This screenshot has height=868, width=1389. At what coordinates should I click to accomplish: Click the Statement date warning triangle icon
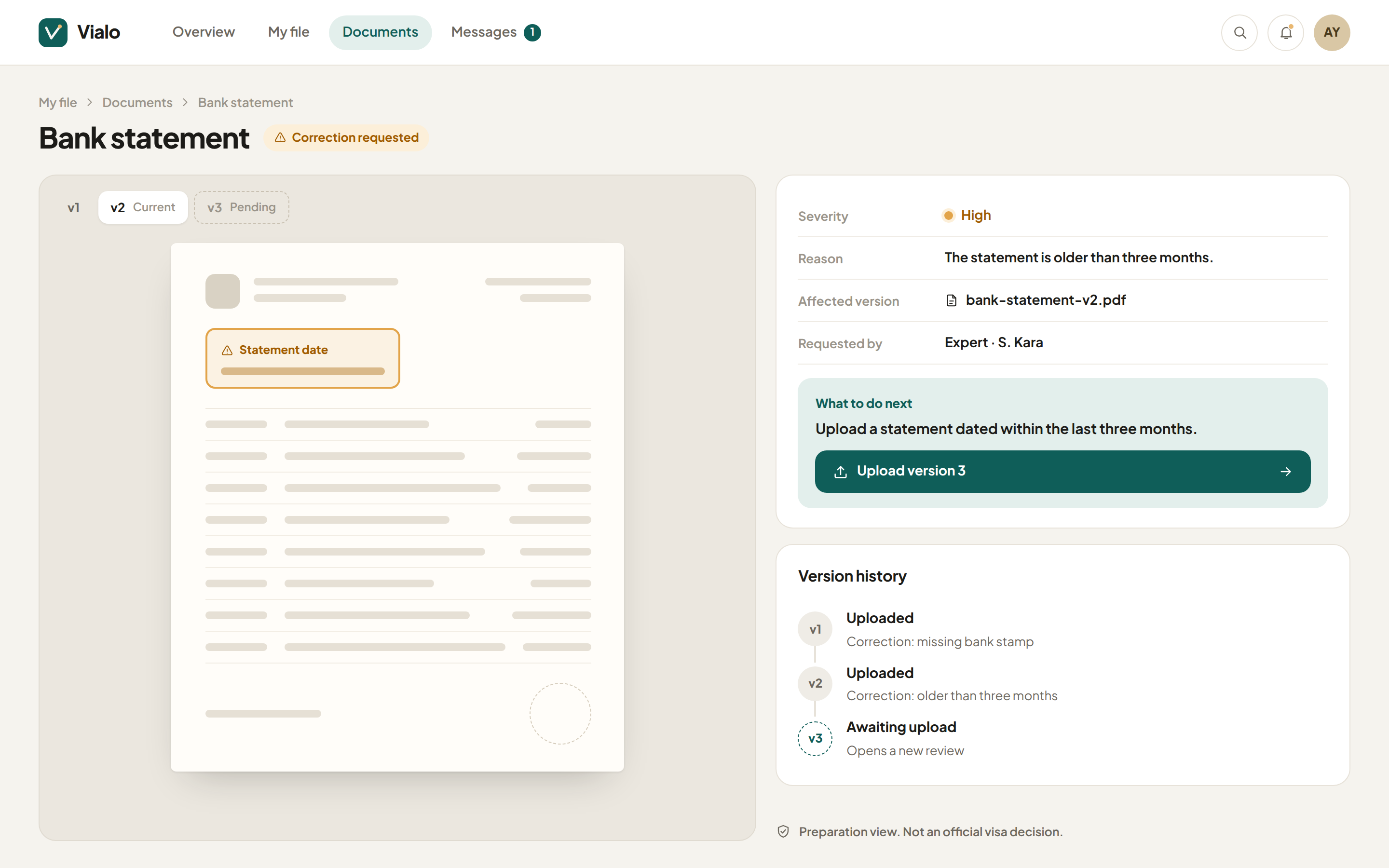227,350
